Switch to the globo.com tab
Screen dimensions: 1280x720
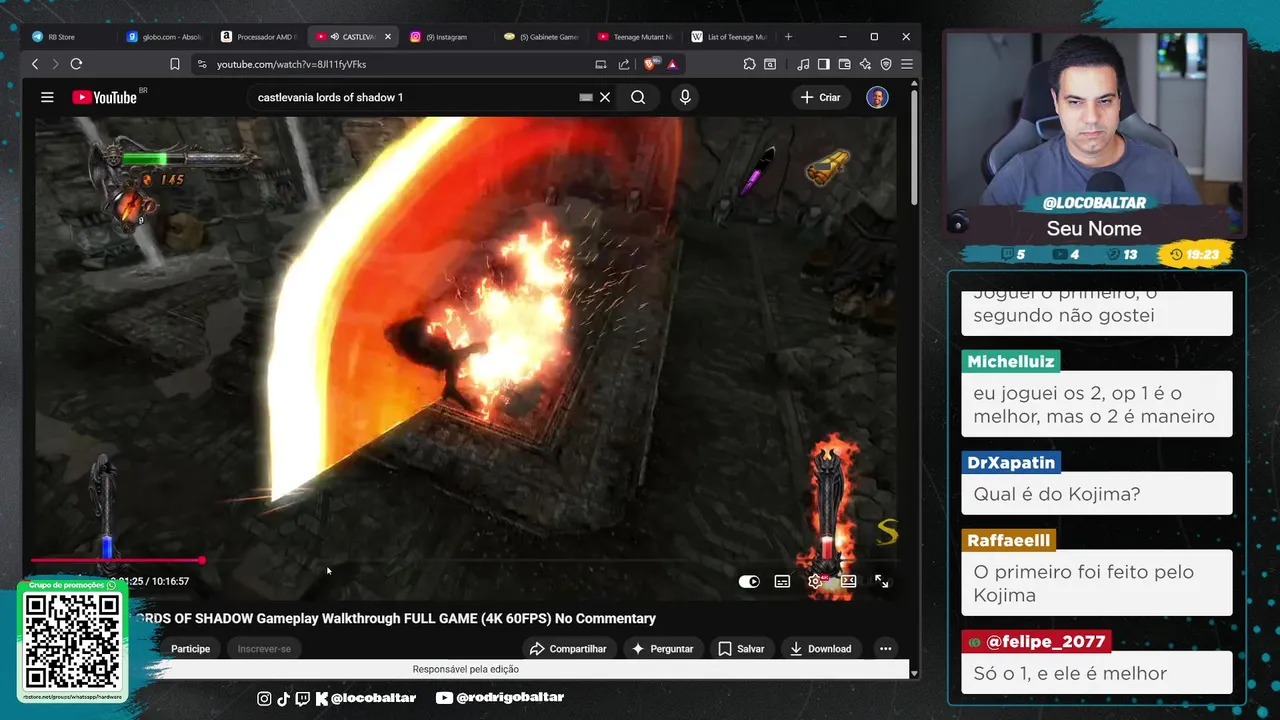pyautogui.click(x=165, y=37)
